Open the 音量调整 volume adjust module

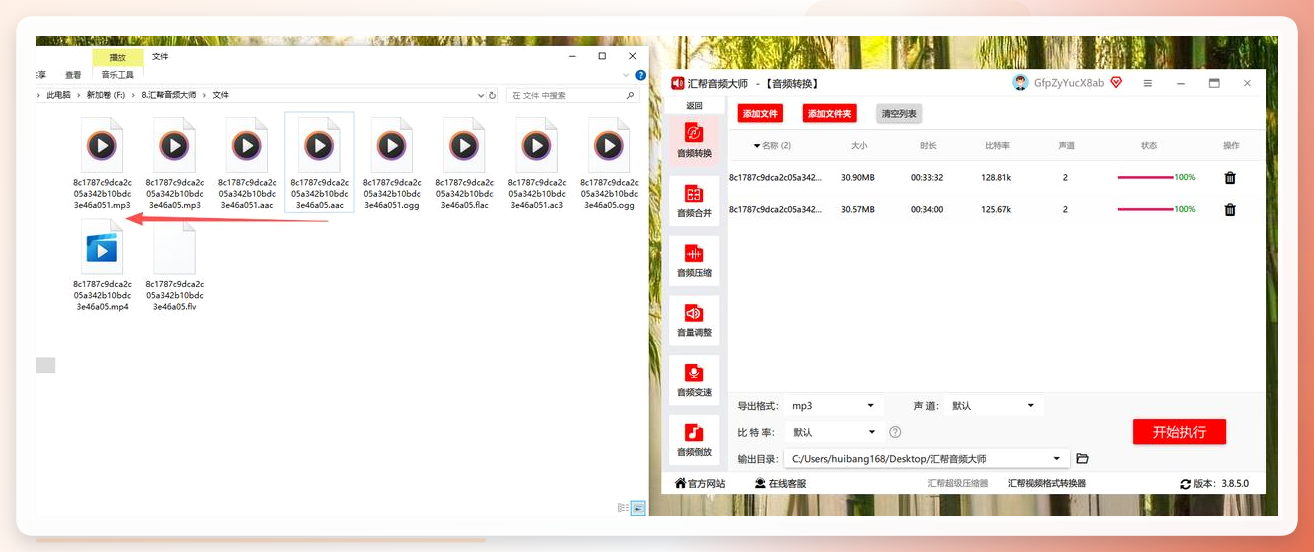694,320
